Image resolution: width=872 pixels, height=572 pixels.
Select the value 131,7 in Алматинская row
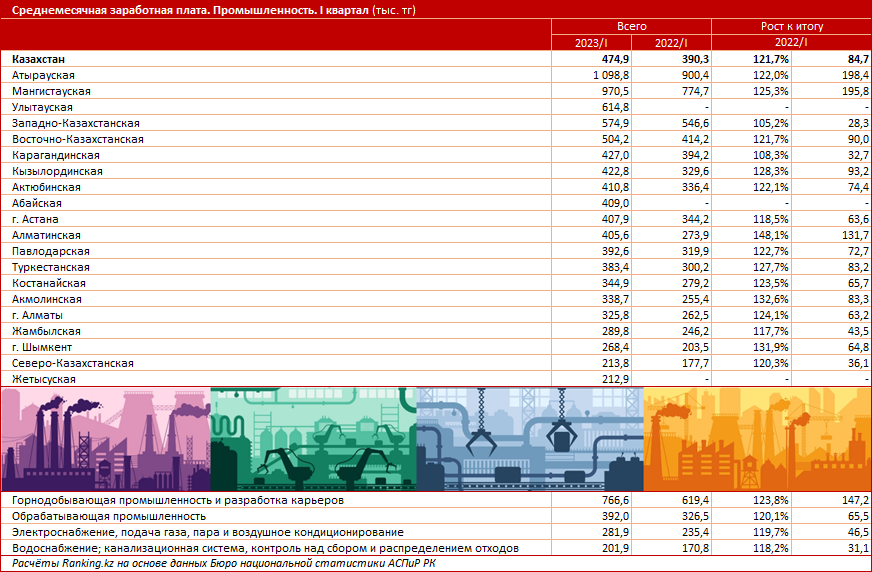coord(855,235)
